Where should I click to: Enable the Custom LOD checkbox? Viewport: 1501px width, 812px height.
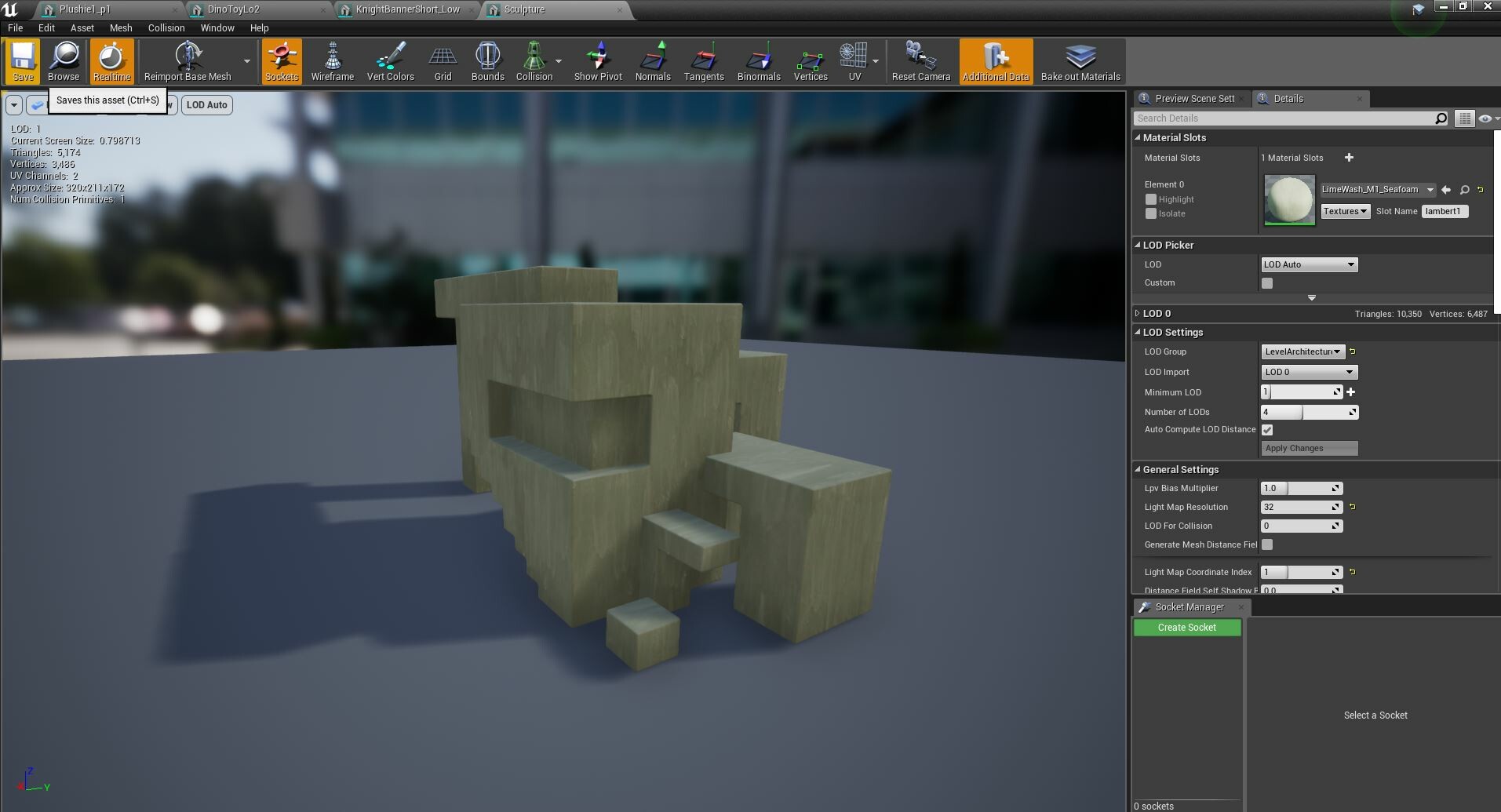click(1267, 282)
